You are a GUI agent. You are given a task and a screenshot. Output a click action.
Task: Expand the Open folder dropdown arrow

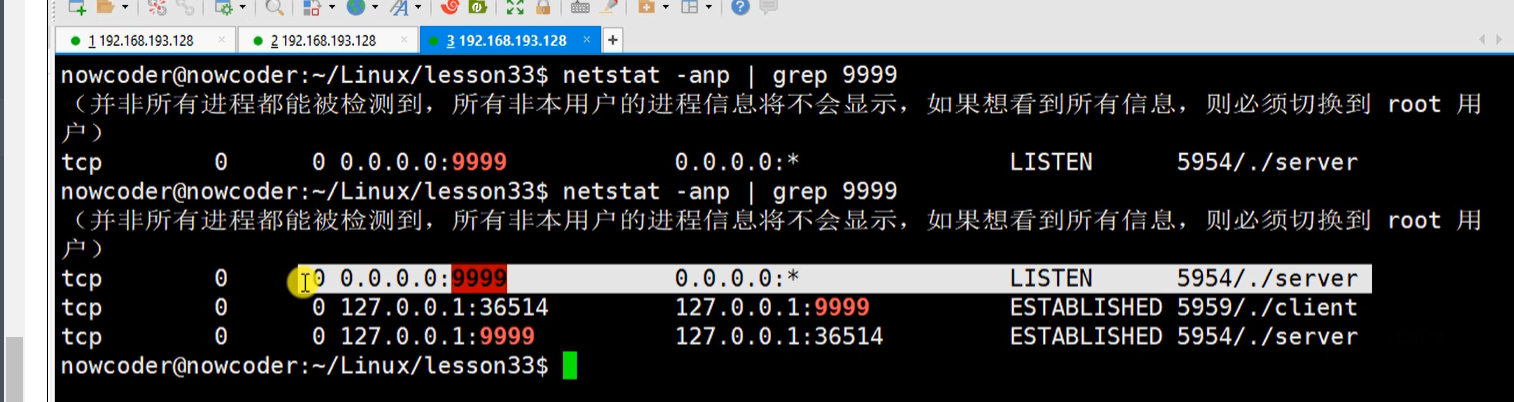[x=125, y=7]
